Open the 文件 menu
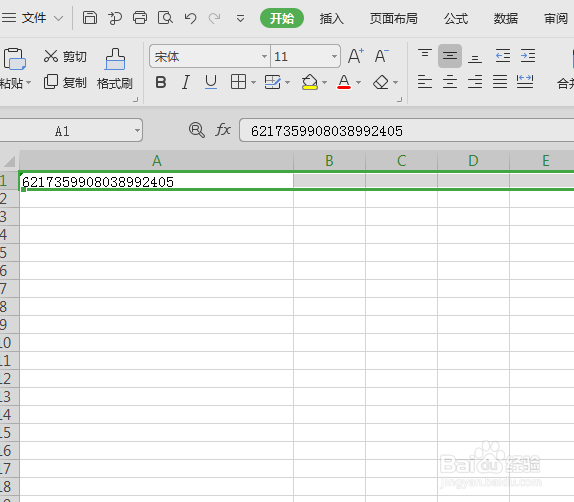 click(x=34, y=18)
